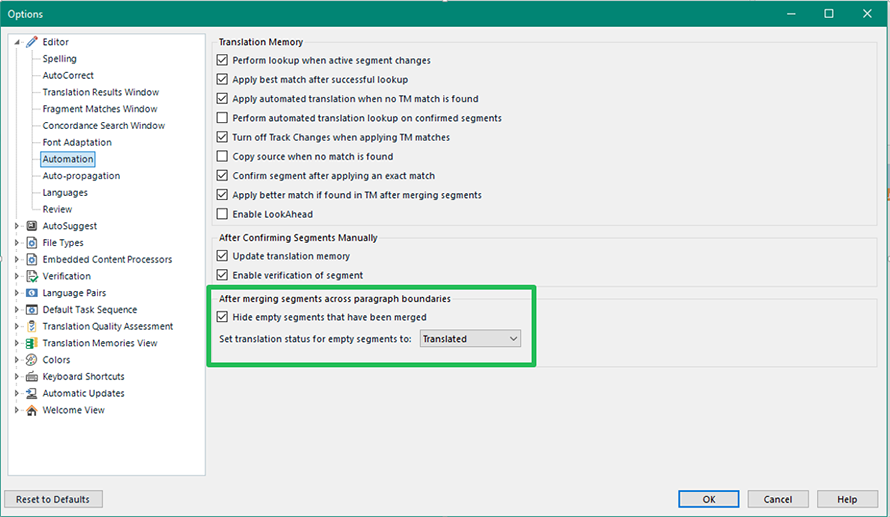
Task: Uncheck Hide empty segments that have been merged
Action: pos(223,317)
